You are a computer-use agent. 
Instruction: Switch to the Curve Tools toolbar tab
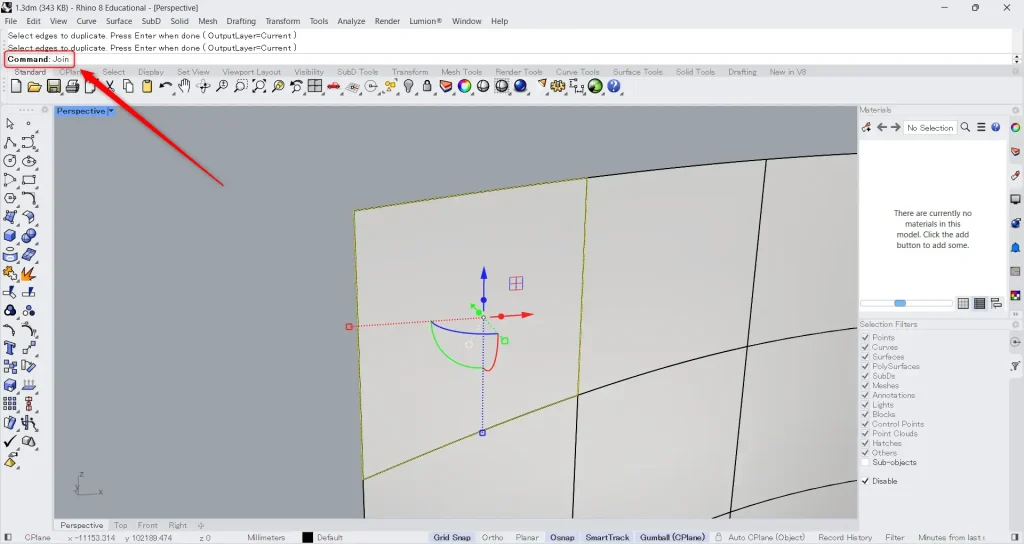tap(577, 72)
